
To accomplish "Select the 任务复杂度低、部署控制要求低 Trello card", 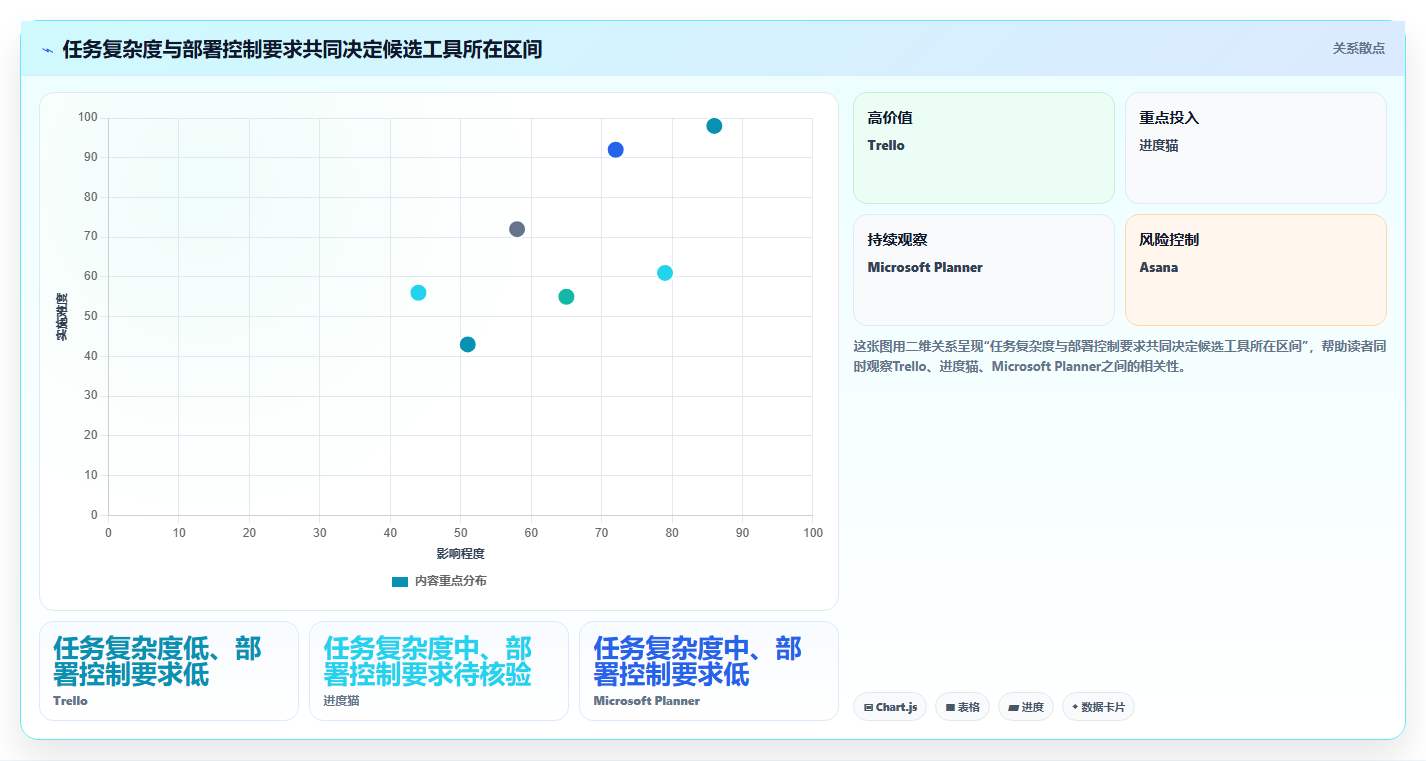I will (x=169, y=671).
